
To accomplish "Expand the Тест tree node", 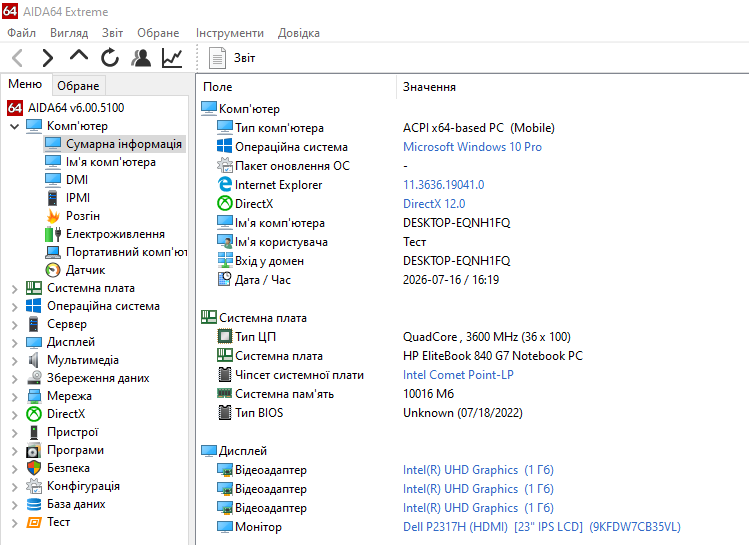I will point(14,523).
